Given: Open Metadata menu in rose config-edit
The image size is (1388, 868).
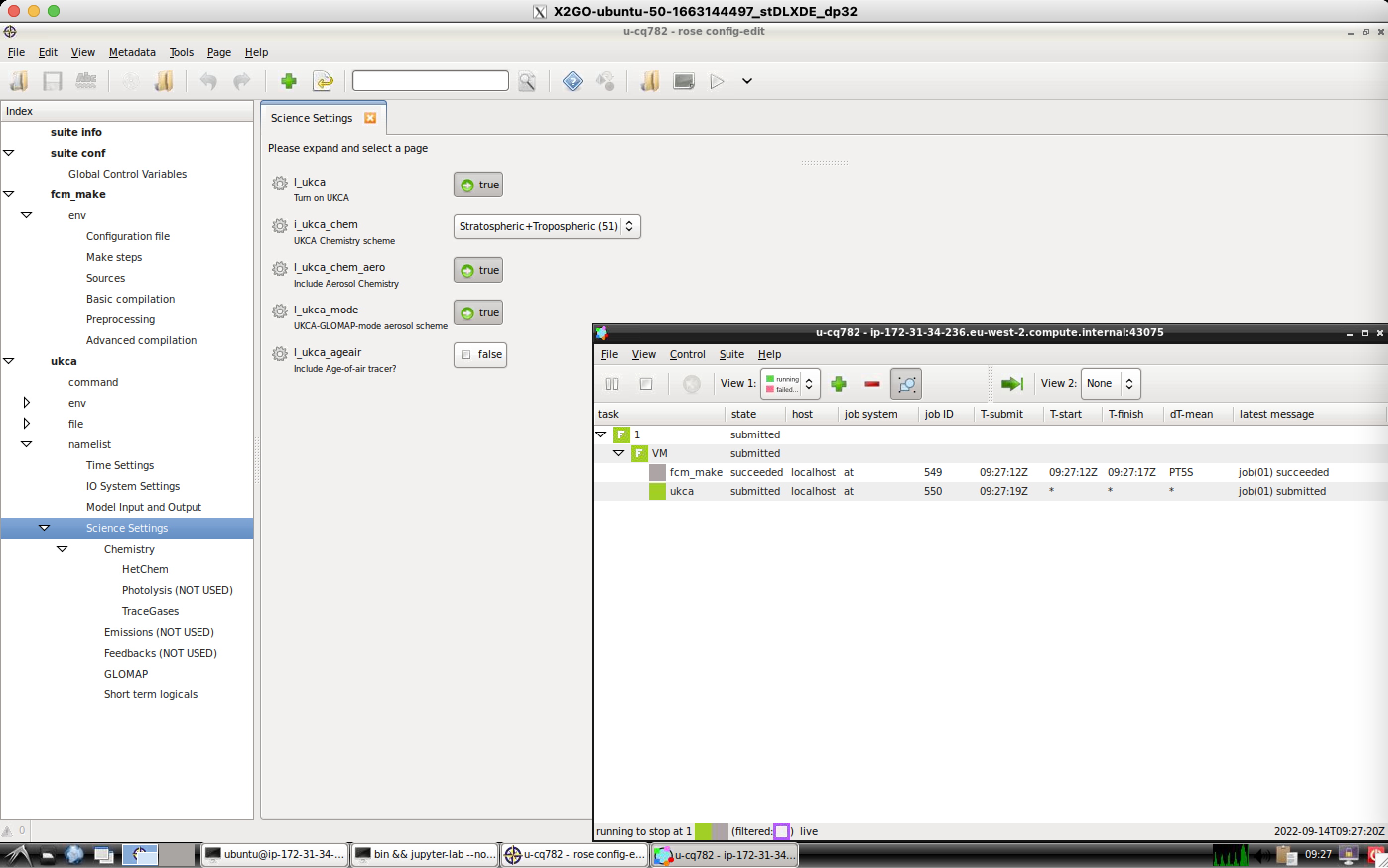Looking at the screenshot, I should (x=132, y=52).
